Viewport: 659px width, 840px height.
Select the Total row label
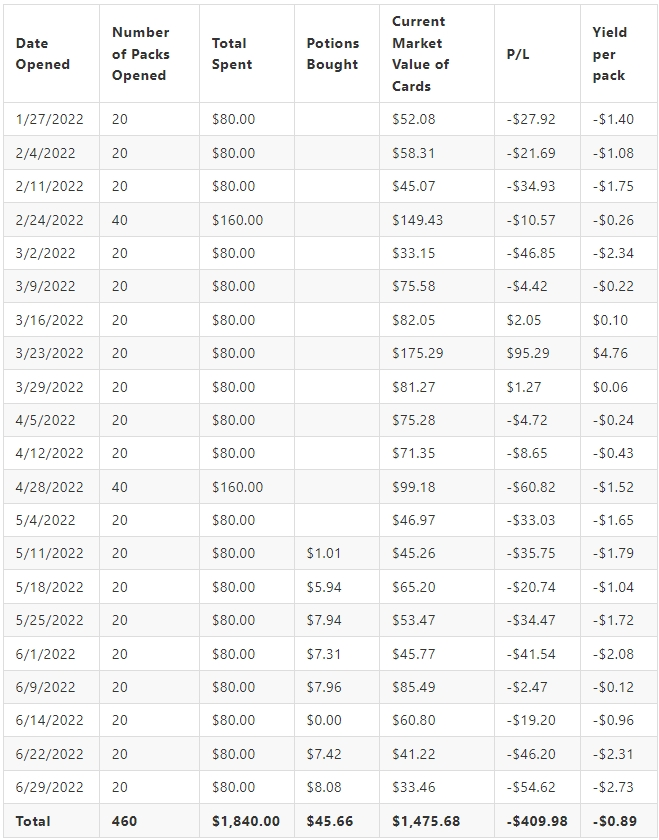pos(51,821)
